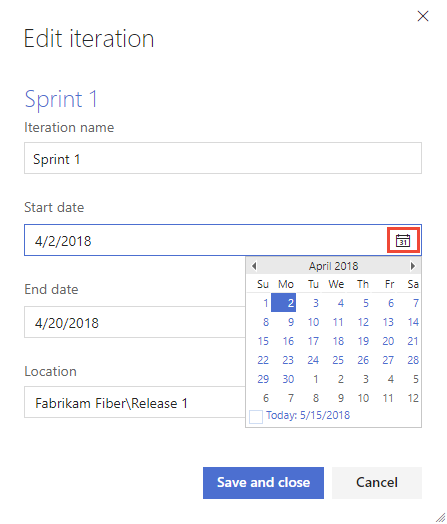Image resolution: width=447 pixels, height=524 pixels.
Task: Open the Start date calendar picker icon
Action: point(403,240)
